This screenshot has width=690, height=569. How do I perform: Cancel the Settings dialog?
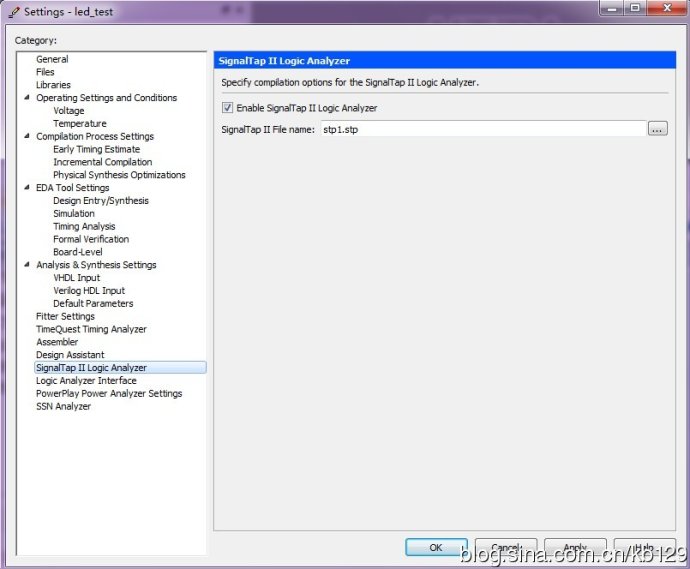tap(506, 547)
